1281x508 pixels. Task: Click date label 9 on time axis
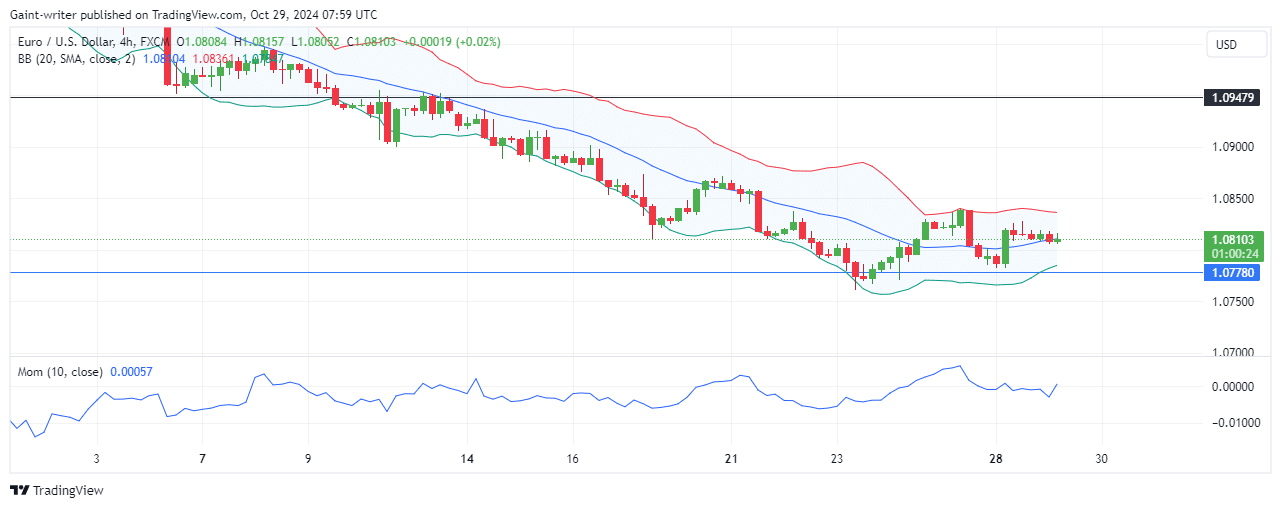[x=309, y=459]
